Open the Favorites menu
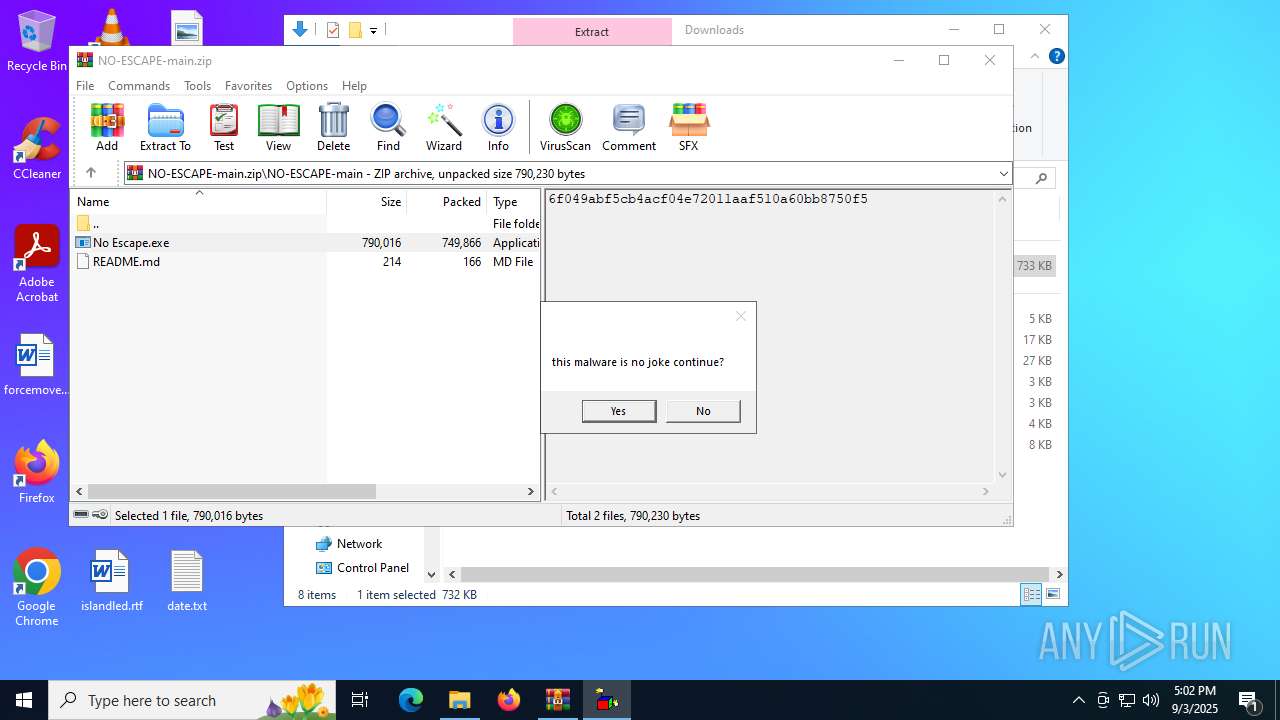 click(248, 86)
